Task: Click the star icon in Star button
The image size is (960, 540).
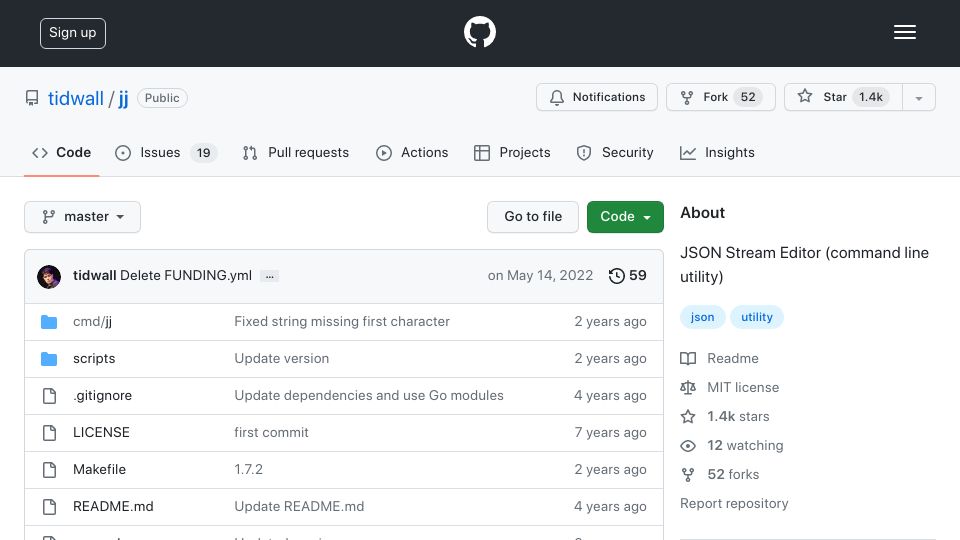Action: (x=804, y=96)
